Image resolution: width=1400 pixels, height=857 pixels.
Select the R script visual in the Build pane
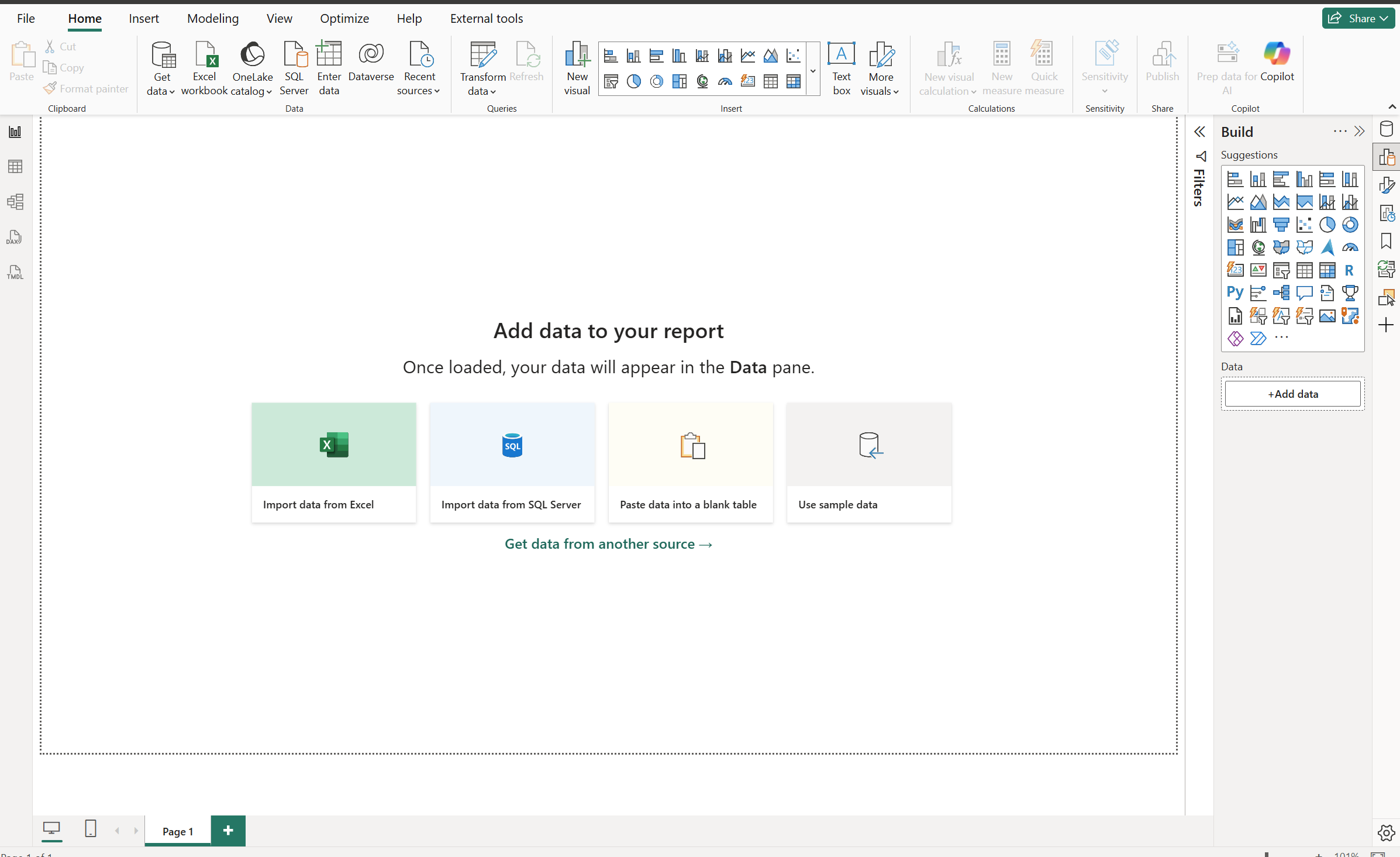[1350, 270]
